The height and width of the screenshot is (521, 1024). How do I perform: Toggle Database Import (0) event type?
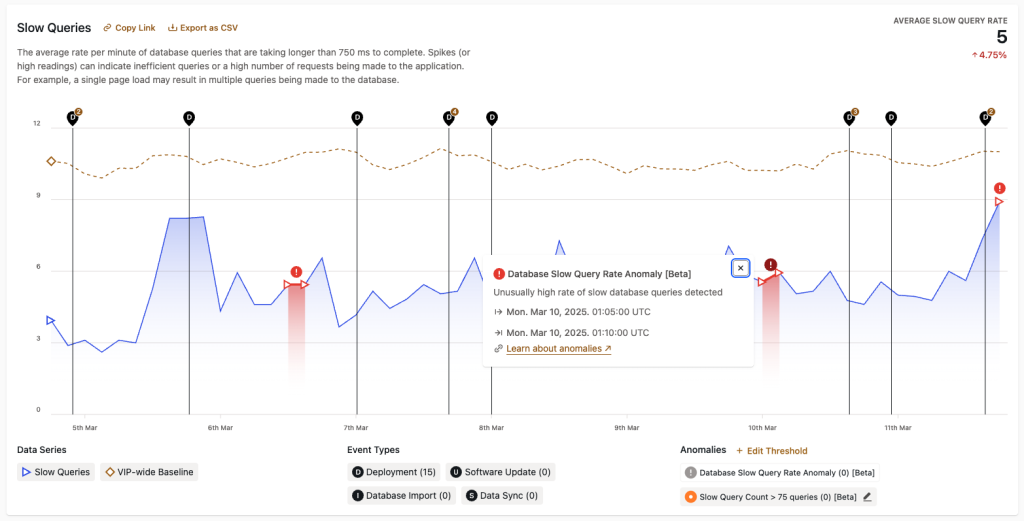[400, 495]
